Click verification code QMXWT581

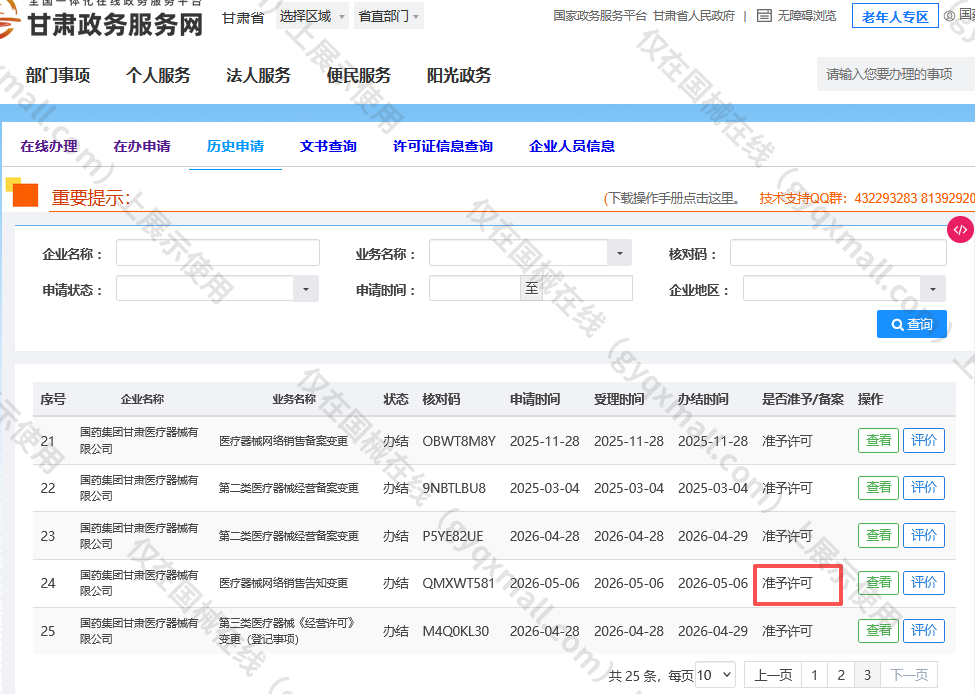[458, 583]
